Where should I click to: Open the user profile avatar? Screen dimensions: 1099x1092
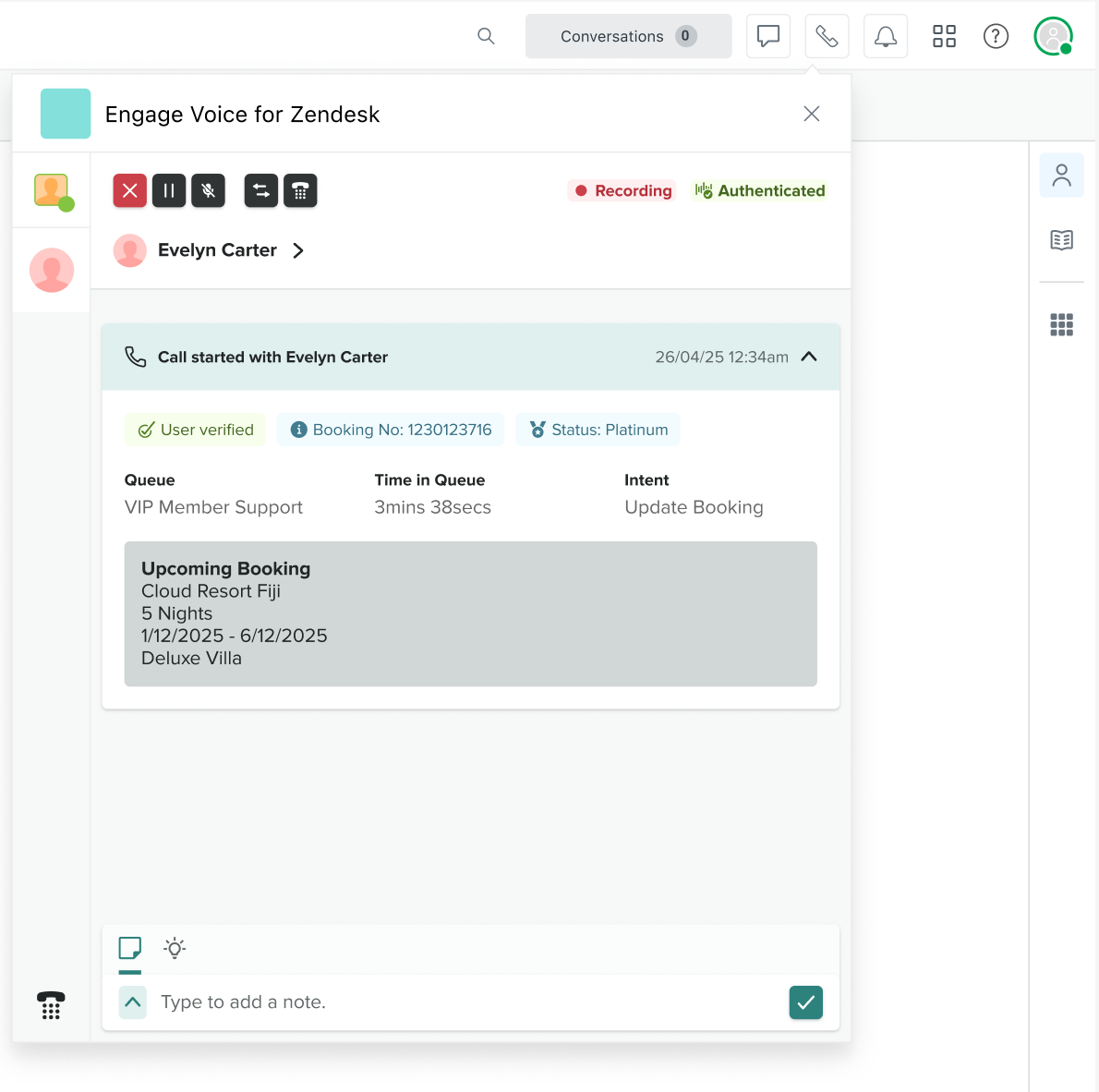click(1053, 36)
